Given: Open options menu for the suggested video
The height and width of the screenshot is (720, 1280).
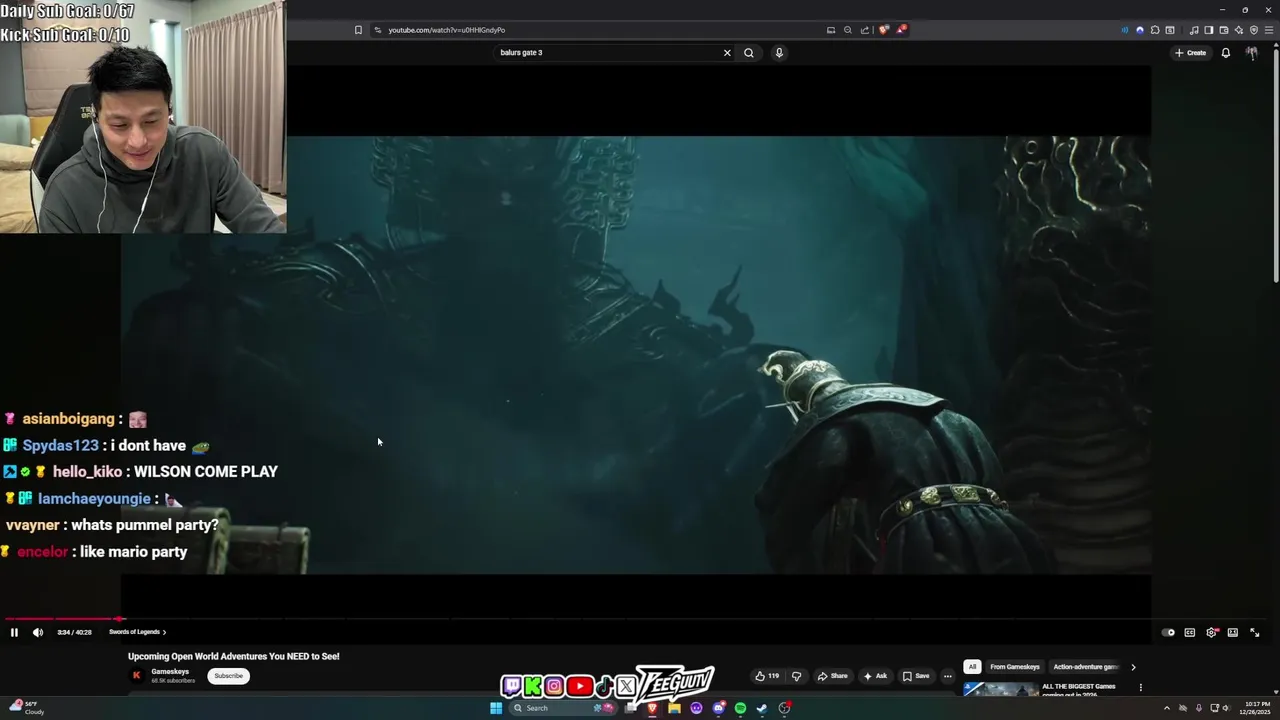Looking at the screenshot, I should coord(1140,688).
